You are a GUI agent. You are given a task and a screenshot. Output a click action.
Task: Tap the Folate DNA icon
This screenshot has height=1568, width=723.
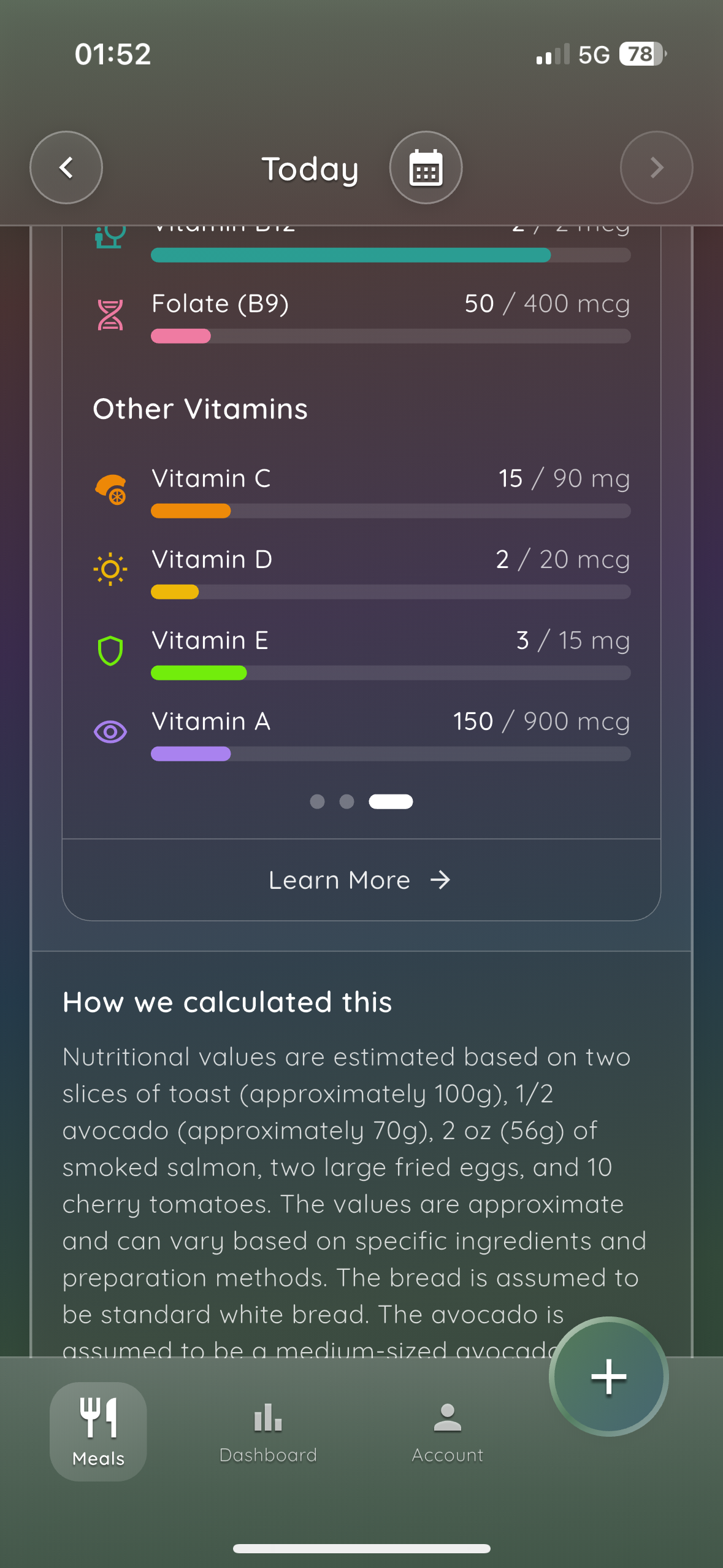click(110, 315)
